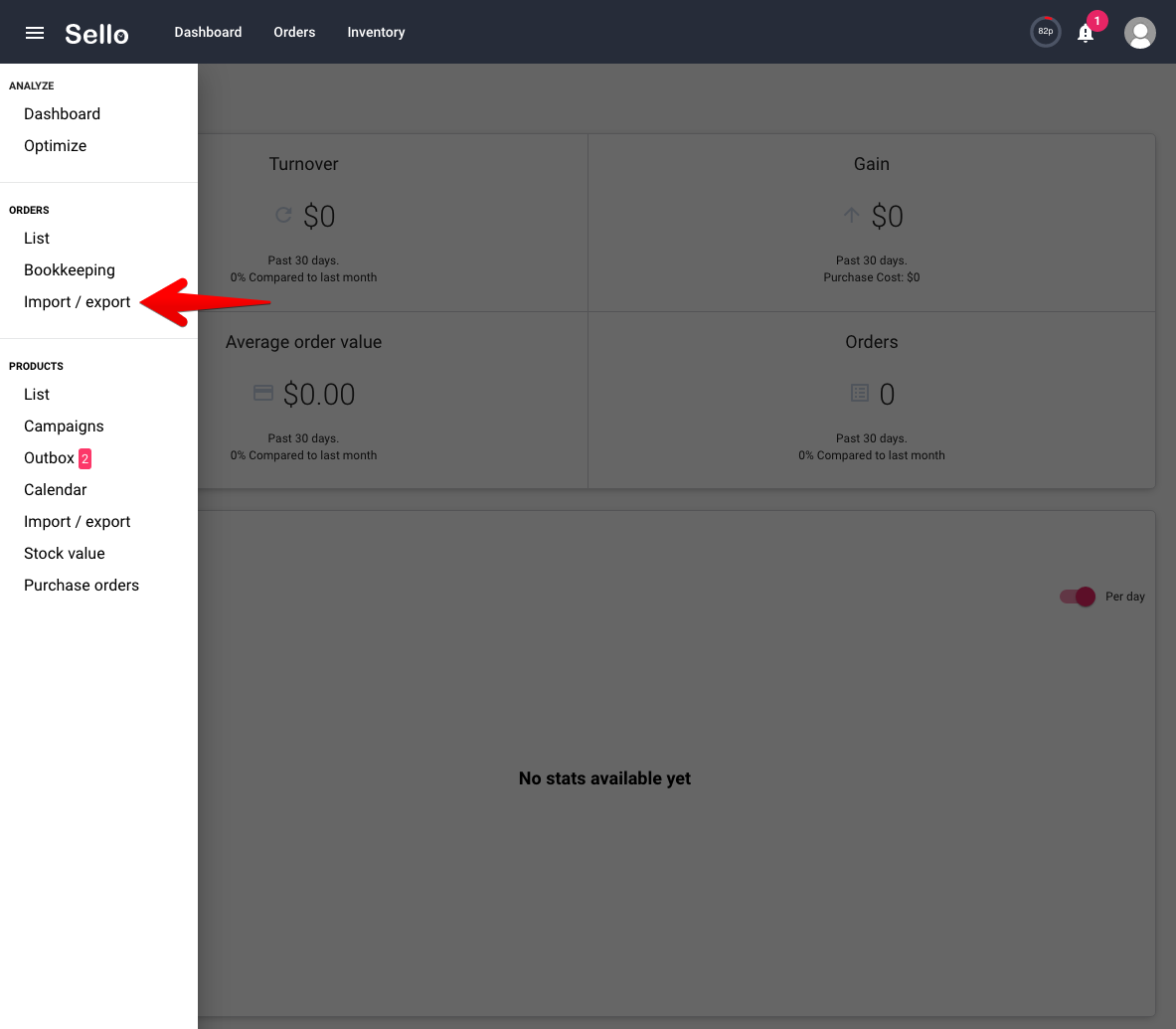The width and height of the screenshot is (1176, 1029).
Task: Click the Gain up-arrow icon
Action: 851,216
